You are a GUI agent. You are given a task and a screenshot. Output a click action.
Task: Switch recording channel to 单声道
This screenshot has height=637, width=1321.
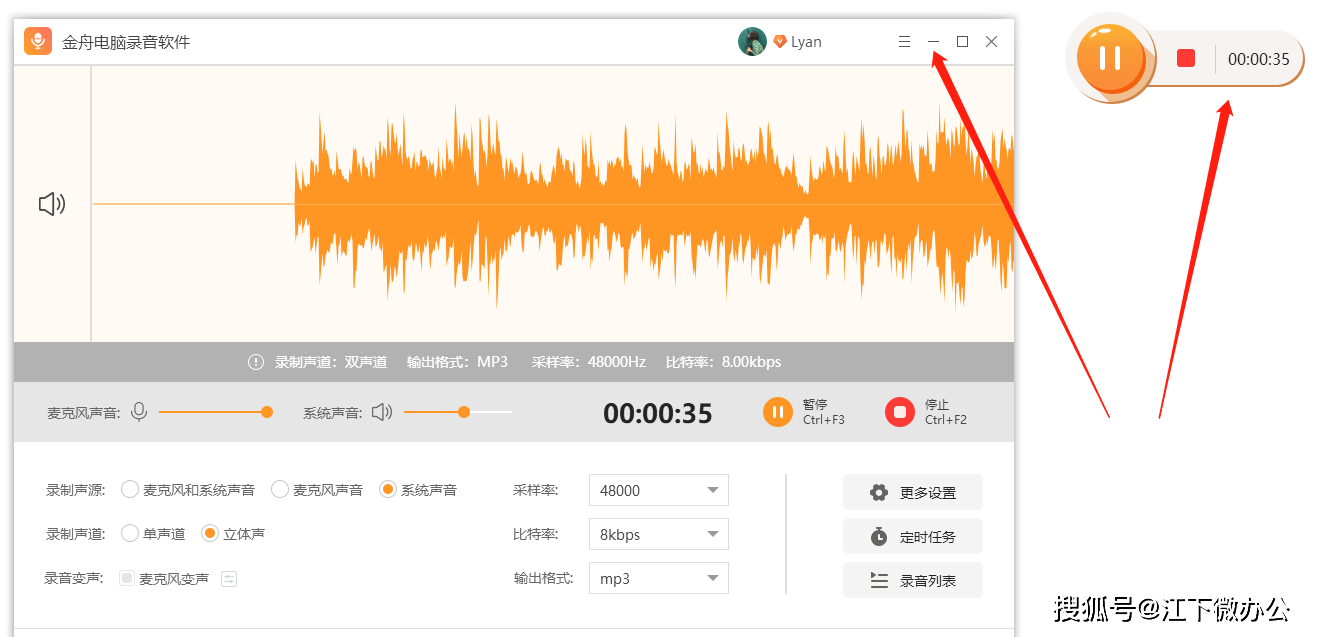click(130, 533)
